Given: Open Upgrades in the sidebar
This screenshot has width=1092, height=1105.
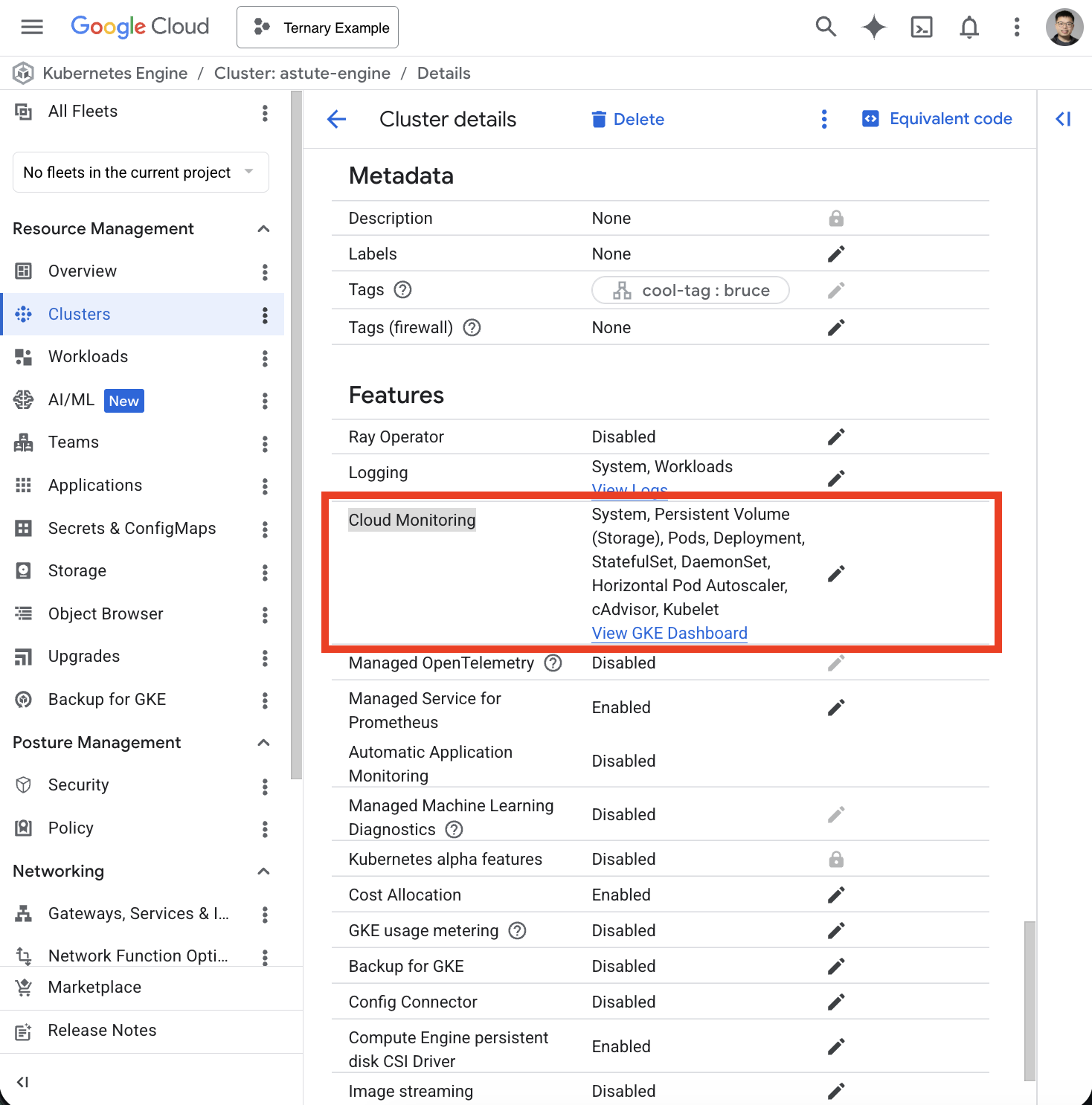Looking at the screenshot, I should tap(84, 657).
